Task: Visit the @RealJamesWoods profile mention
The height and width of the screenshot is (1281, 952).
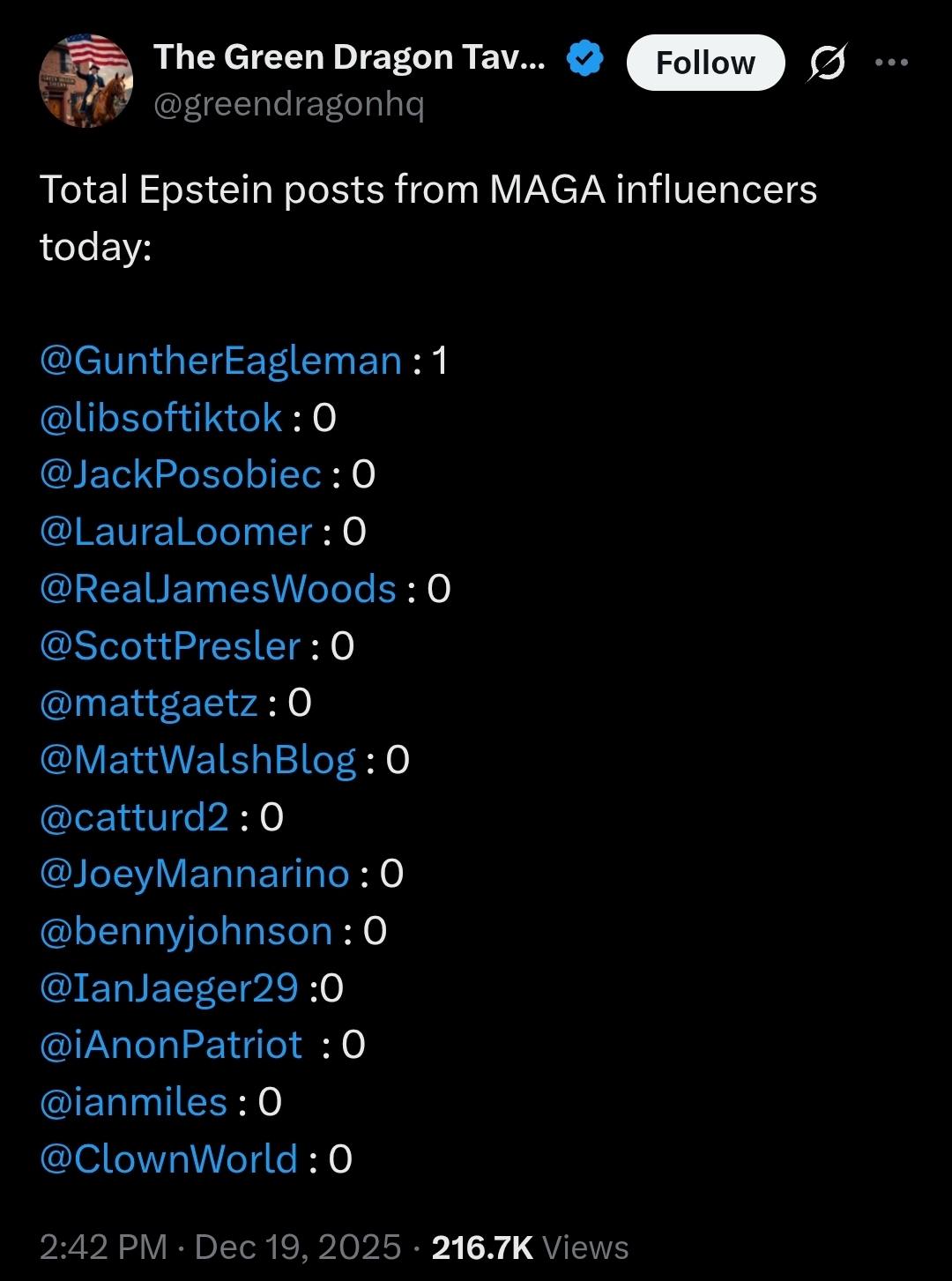Action: point(218,589)
